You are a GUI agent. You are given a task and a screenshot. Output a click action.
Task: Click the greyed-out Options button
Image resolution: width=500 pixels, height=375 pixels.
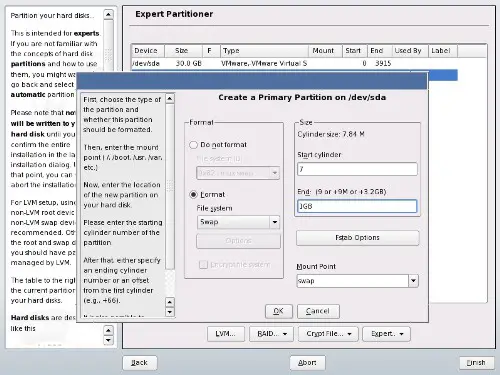click(x=238, y=241)
